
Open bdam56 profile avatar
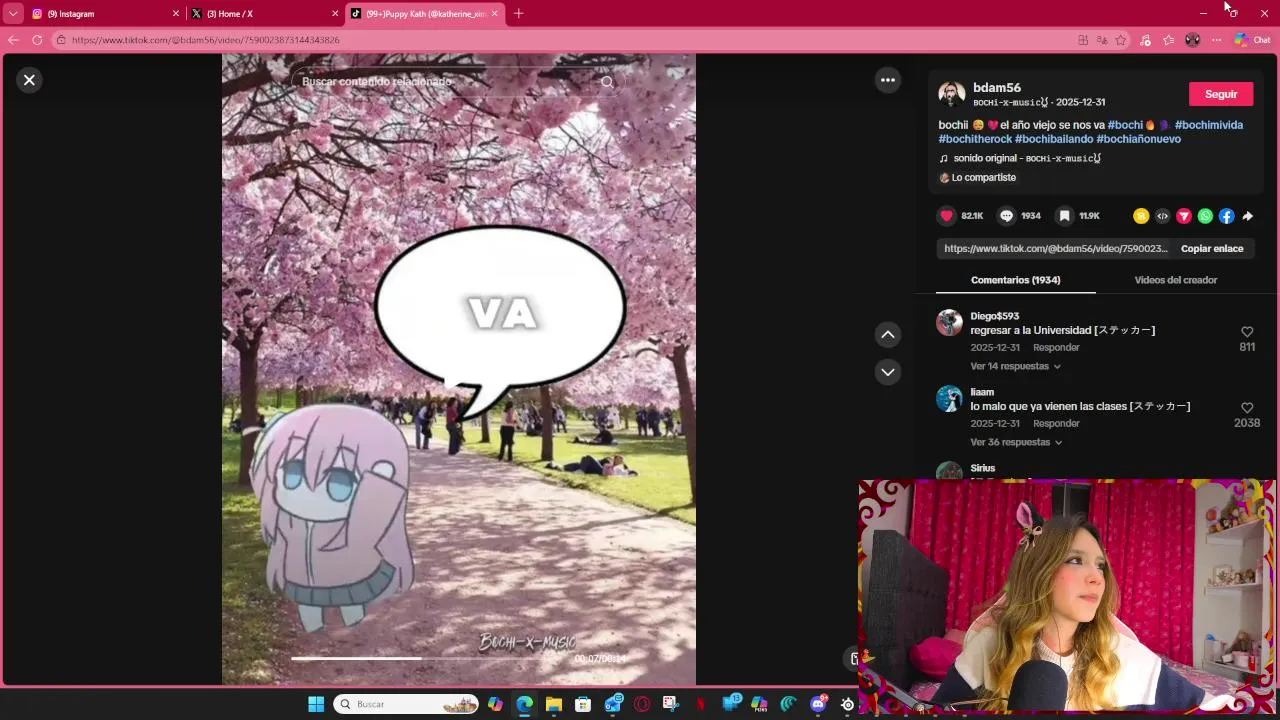[952, 94]
